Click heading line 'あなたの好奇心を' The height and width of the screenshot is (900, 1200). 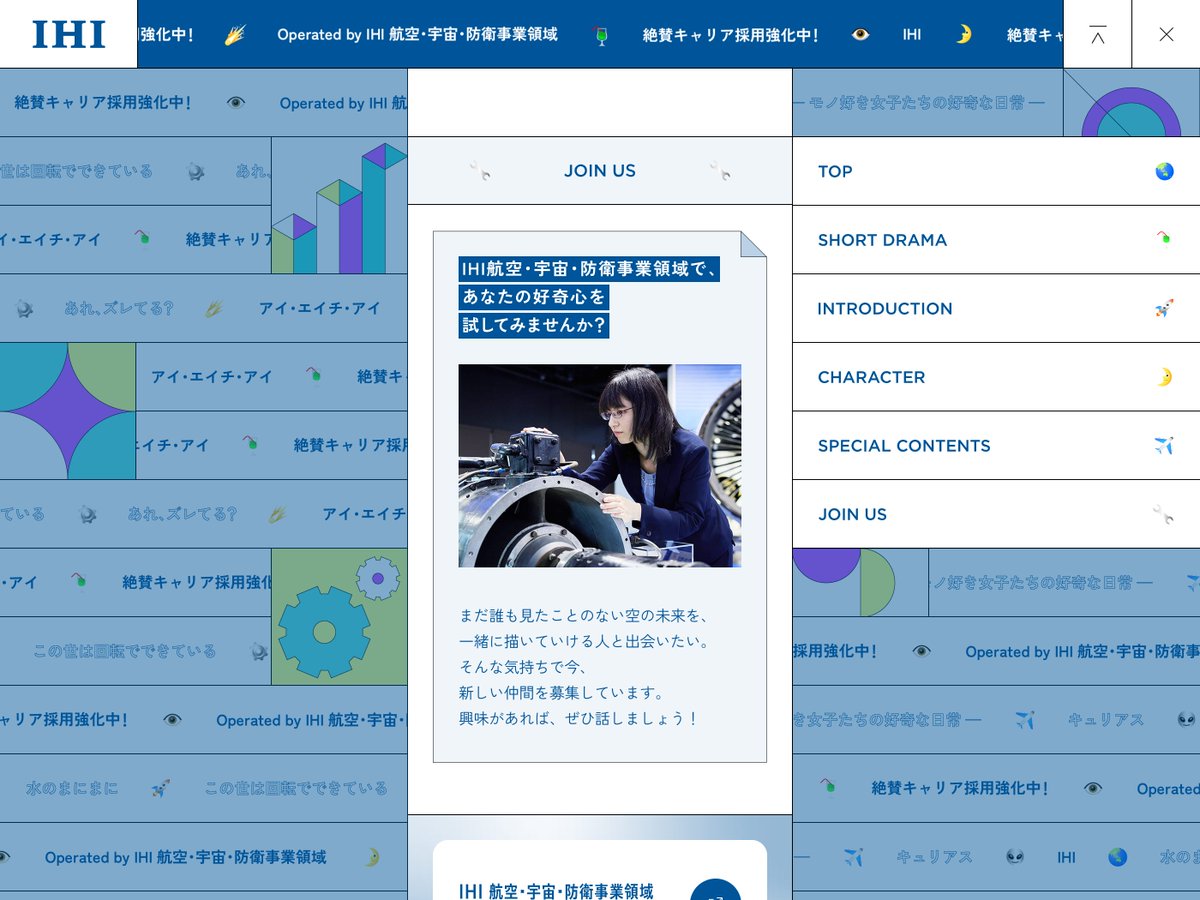coord(534,297)
